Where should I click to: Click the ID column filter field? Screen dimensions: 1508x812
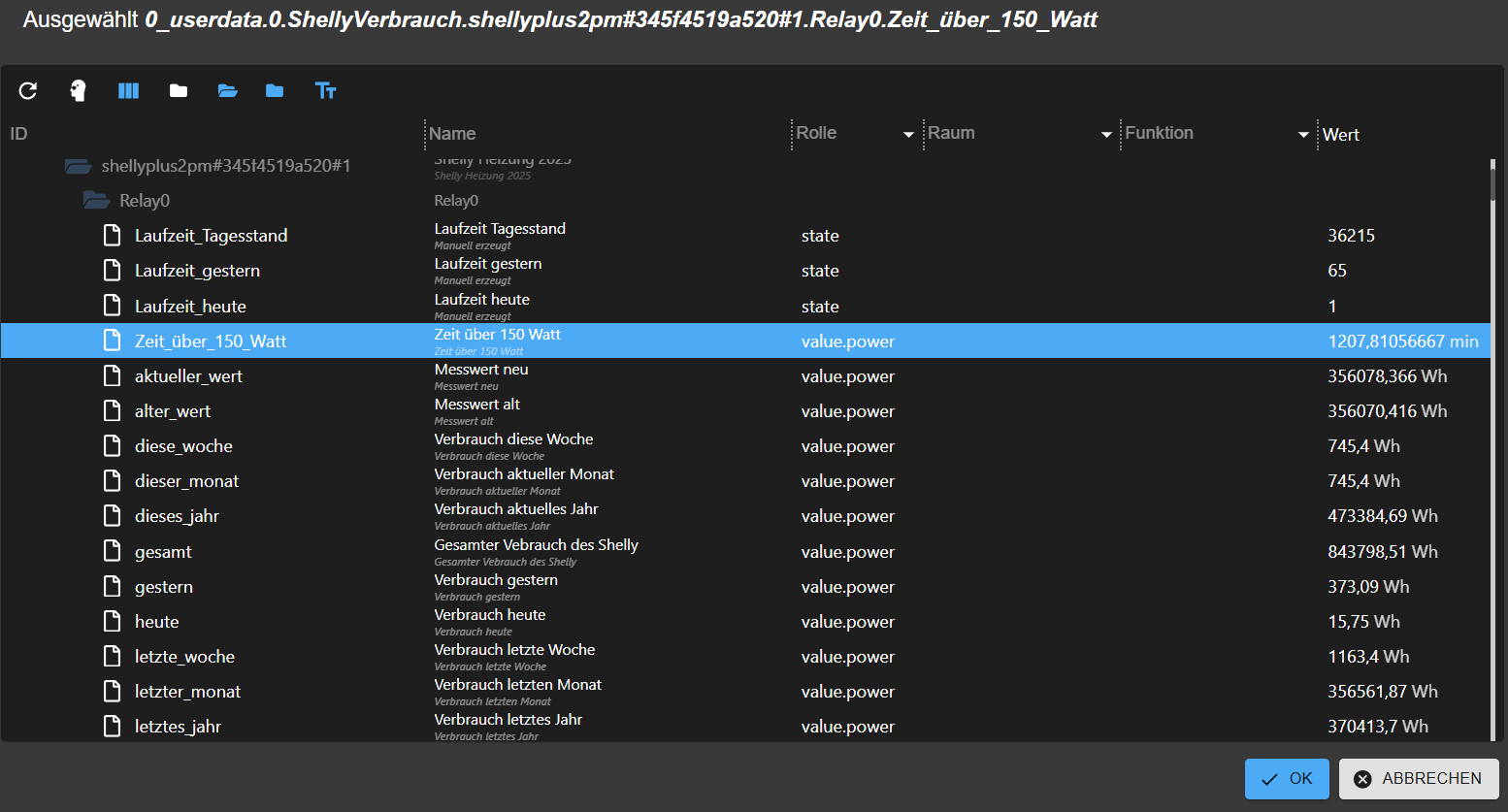pos(213,134)
